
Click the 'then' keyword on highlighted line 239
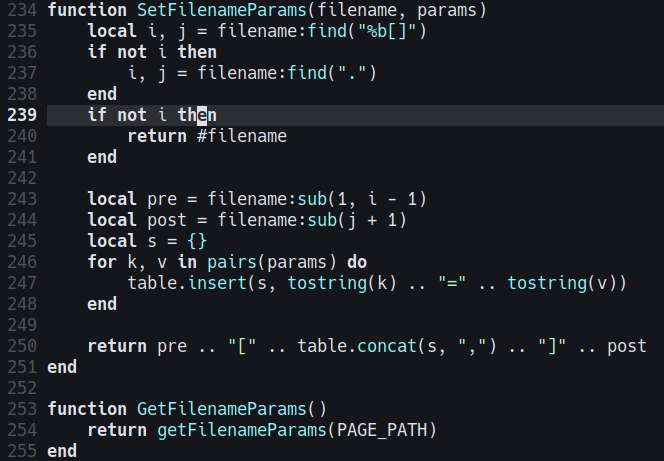(x=197, y=115)
